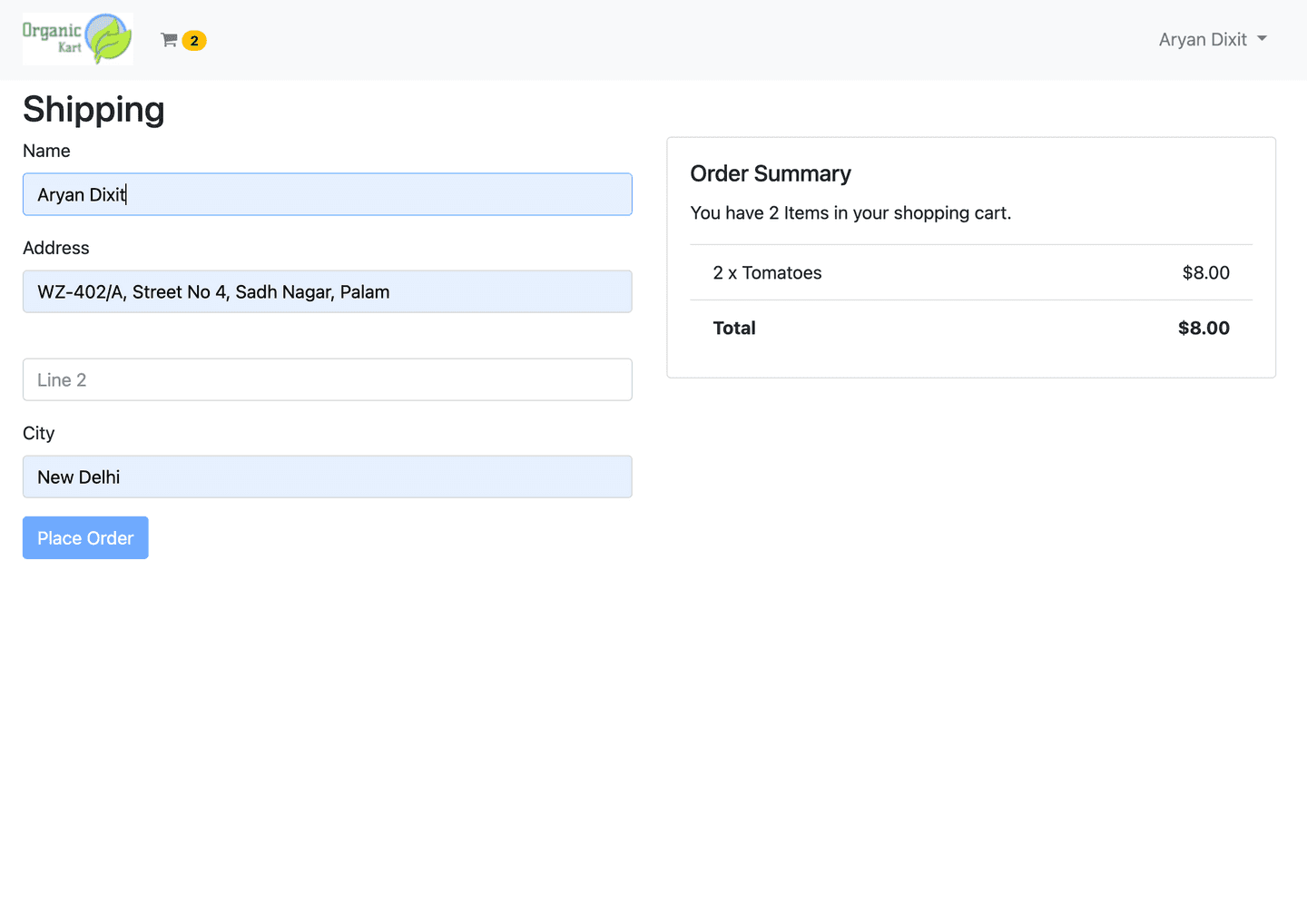Image resolution: width=1307 pixels, height=924 pixels.
Task: Click 'You have 2 Items' cart message
Action: click(x=850, y=212)
